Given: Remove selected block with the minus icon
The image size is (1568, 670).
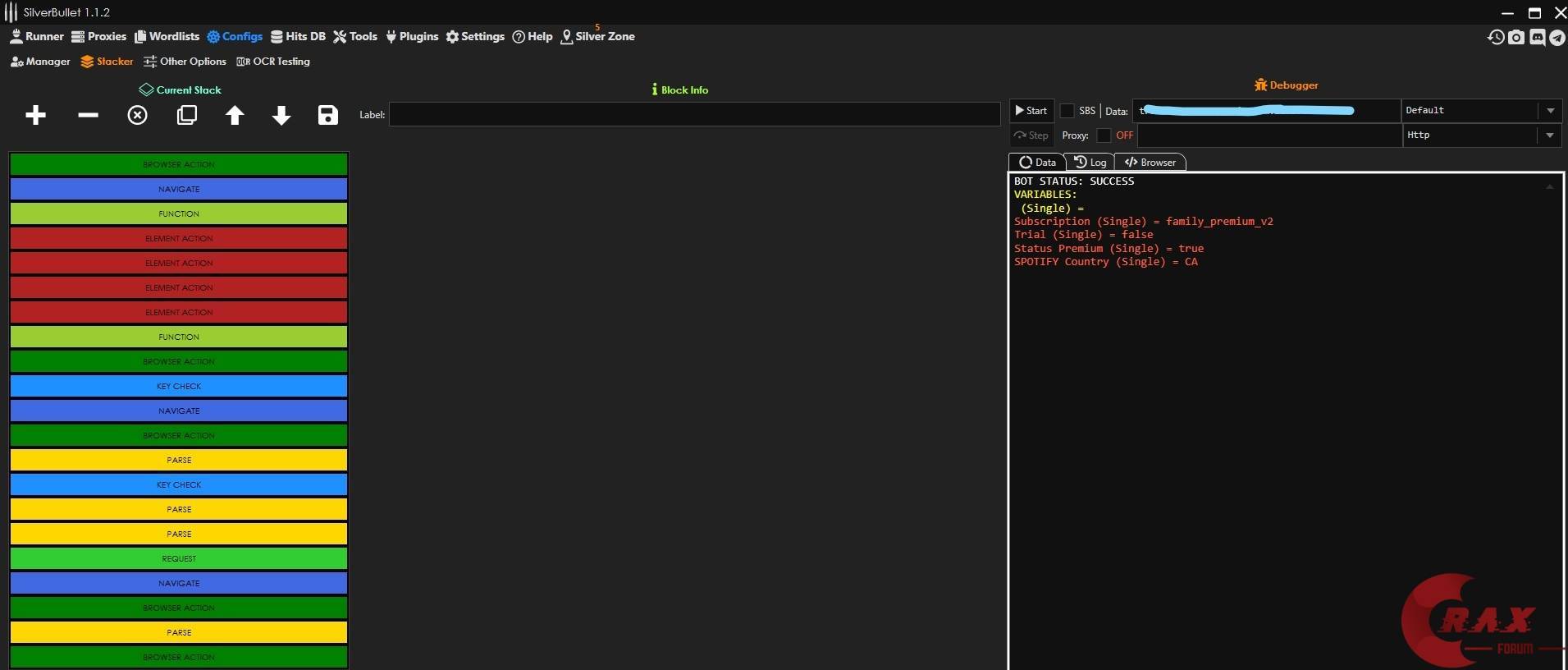Looking at the screenshot, I should click(88, 116).
